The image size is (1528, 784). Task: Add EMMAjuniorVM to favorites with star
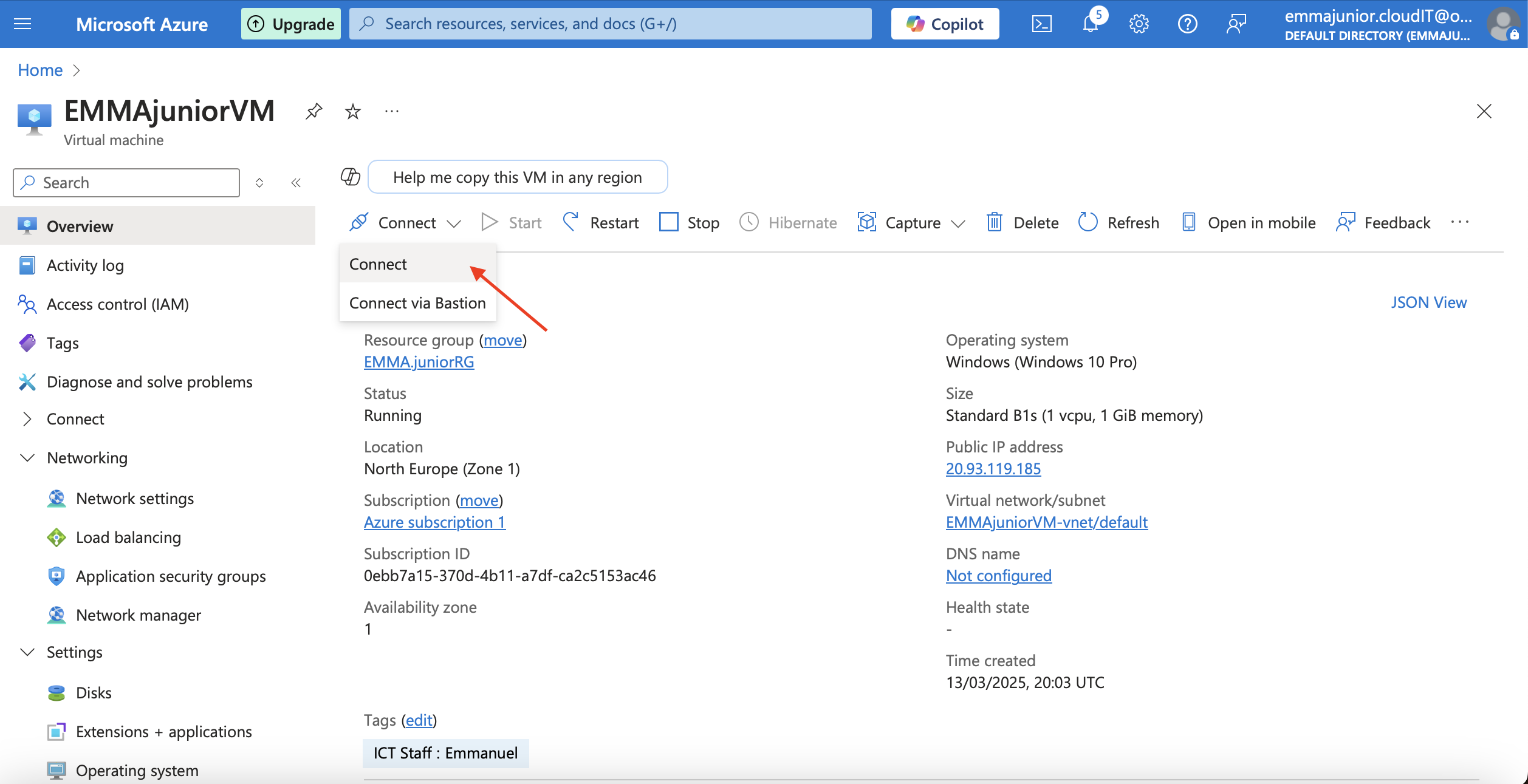coord(353,111)
